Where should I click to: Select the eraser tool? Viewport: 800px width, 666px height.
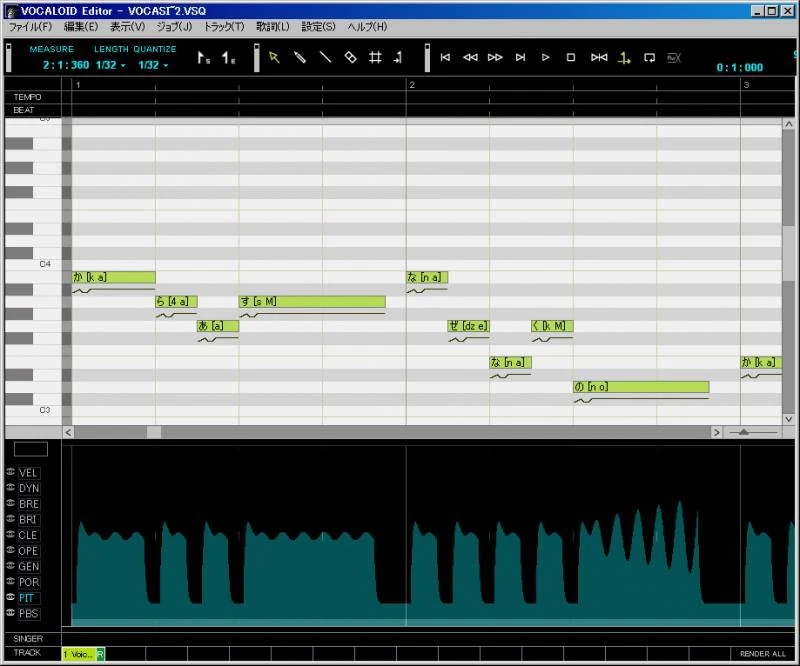click(350, 57)
